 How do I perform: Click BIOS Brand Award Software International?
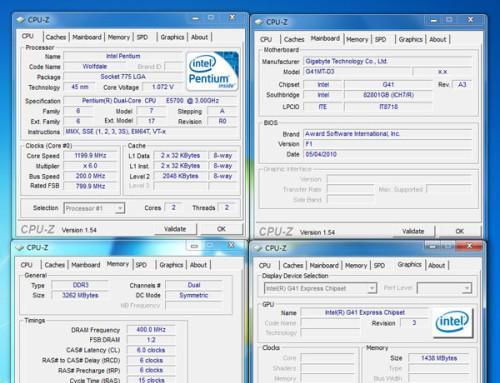pos(388,134)
